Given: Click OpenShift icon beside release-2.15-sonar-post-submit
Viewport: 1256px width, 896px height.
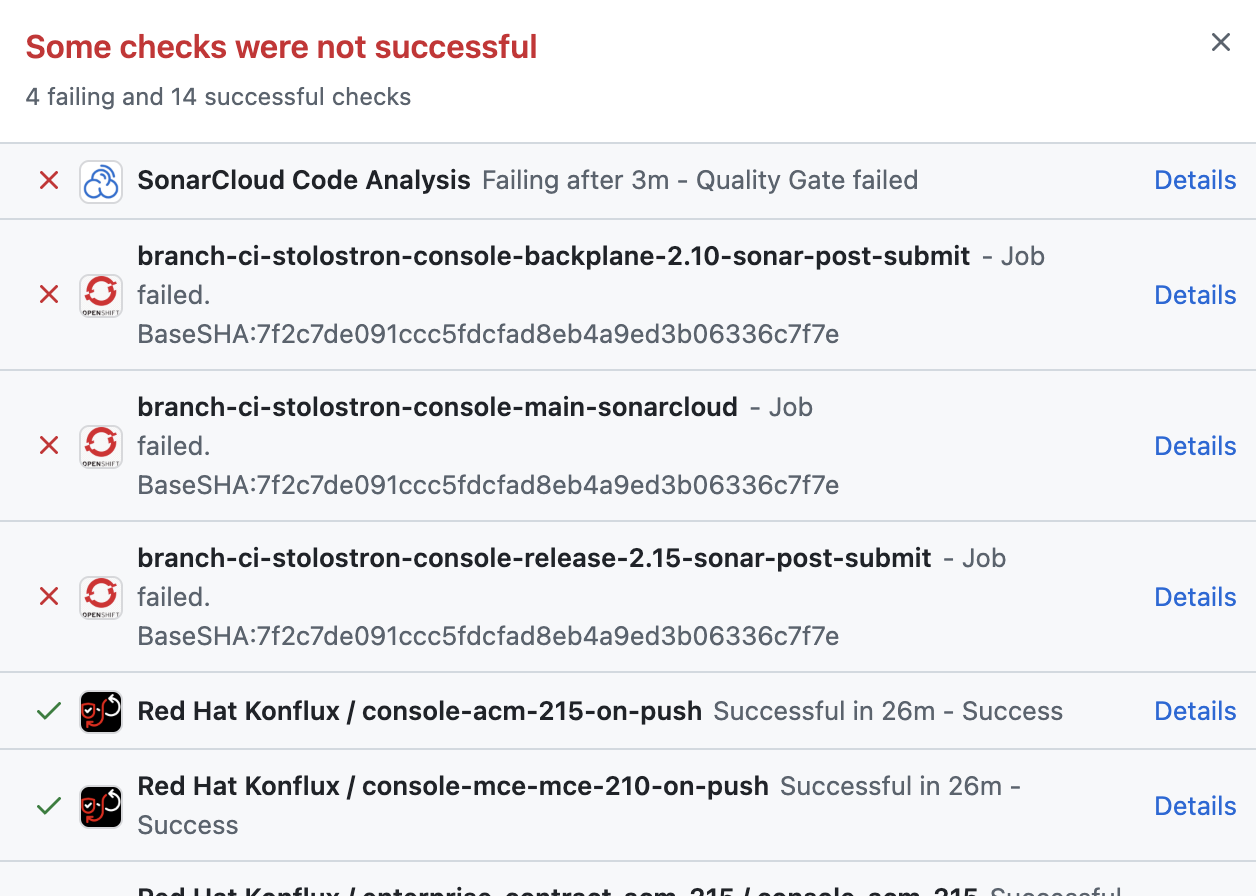Looking at the screenshot, I should pos(101,597).
